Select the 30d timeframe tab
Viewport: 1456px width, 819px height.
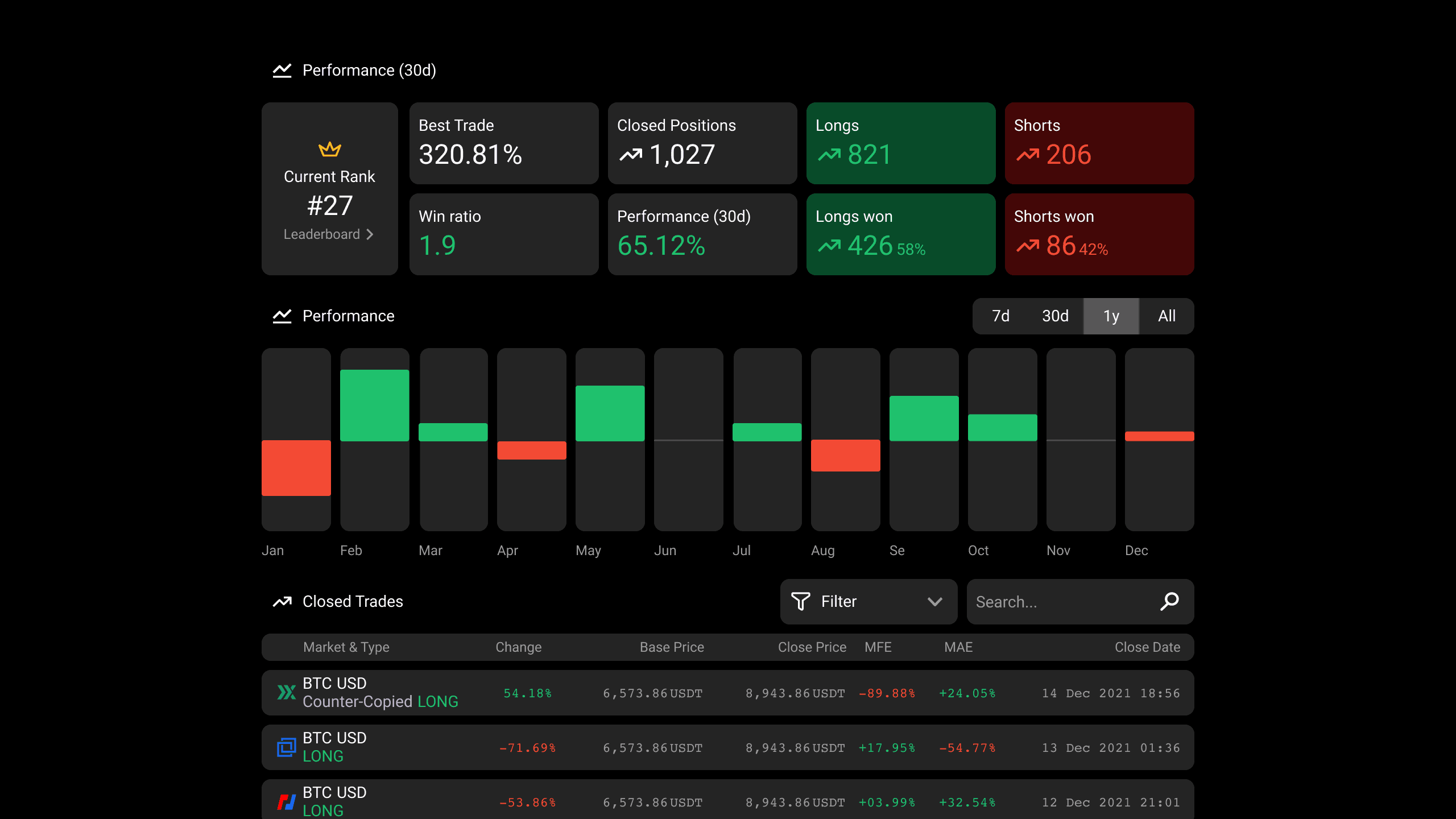[1055, 316]
